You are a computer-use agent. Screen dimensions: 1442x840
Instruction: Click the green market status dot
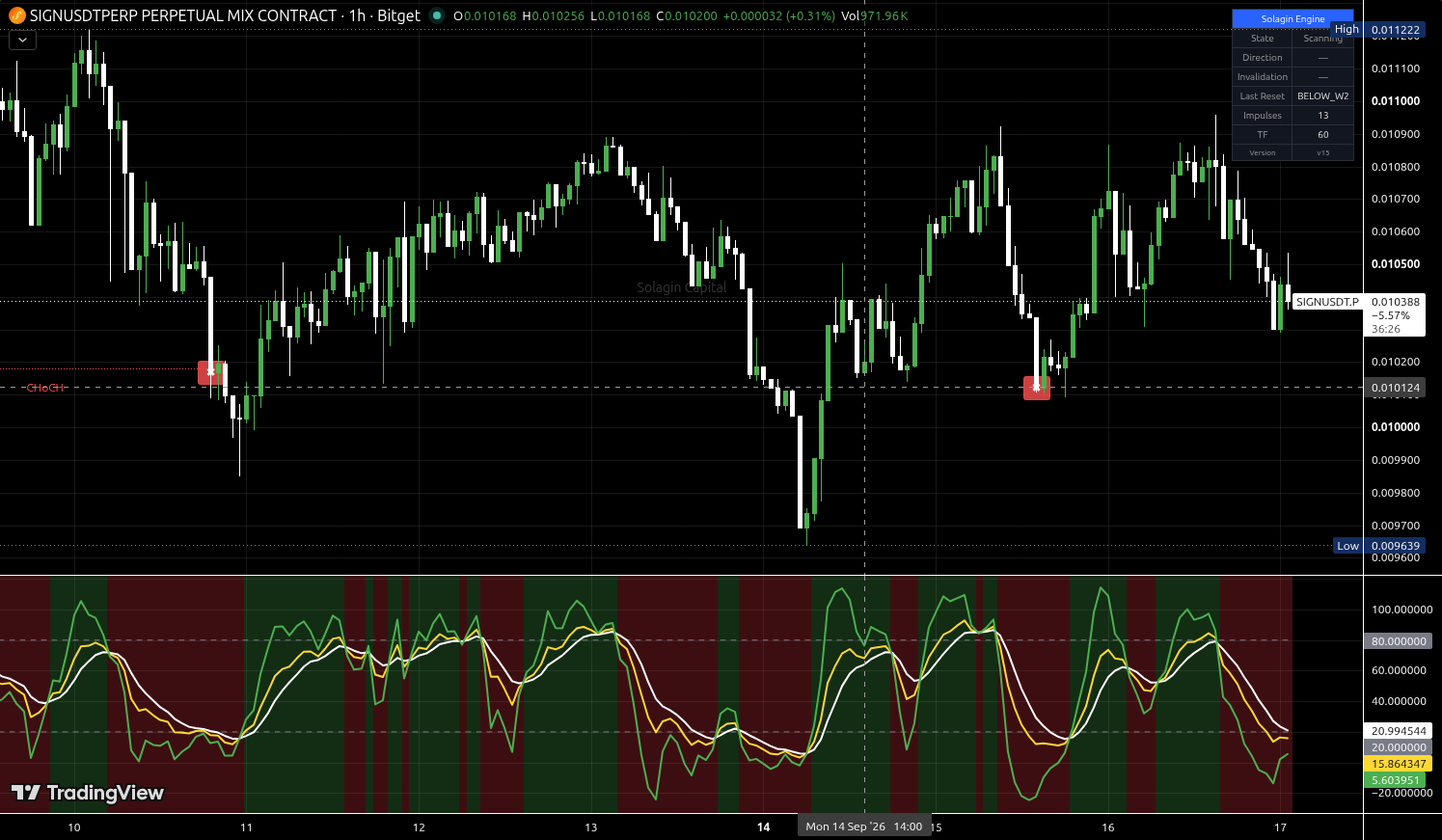(x=437, y=15)
